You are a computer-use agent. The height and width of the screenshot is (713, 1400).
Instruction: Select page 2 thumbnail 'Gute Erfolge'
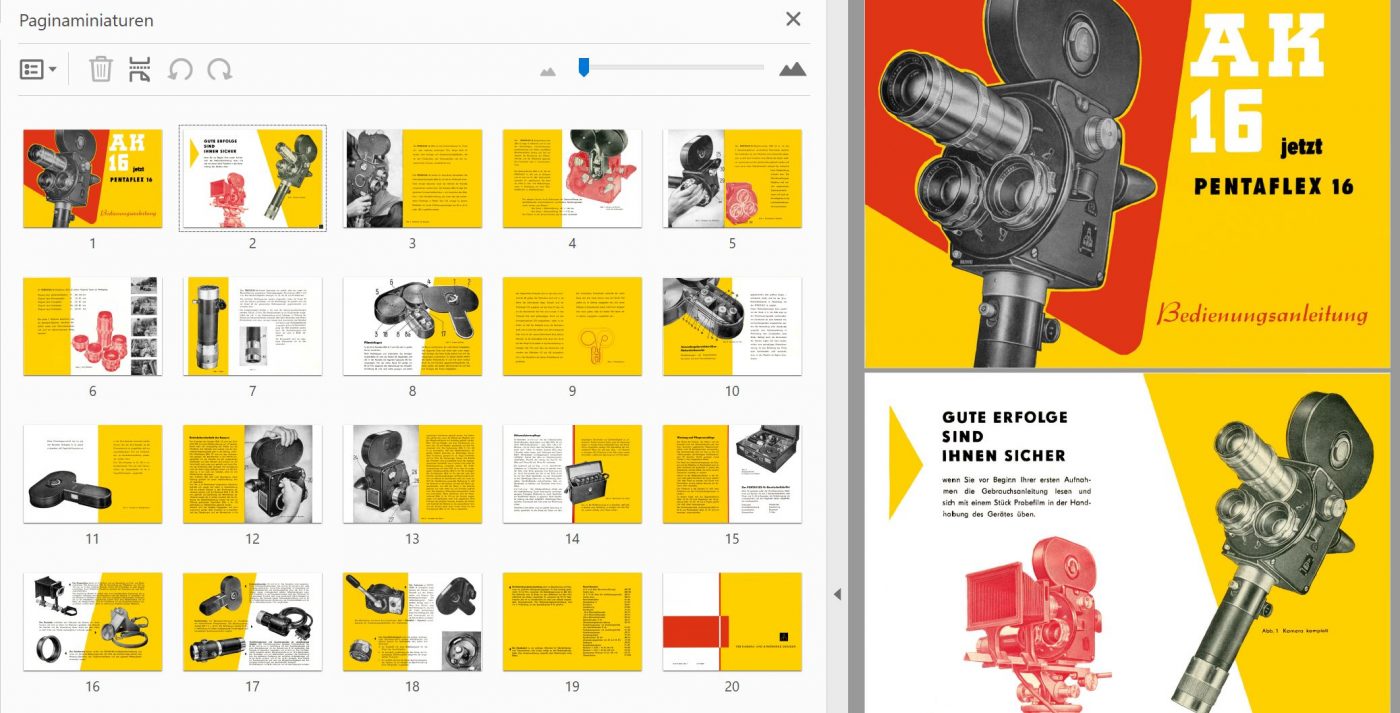(252, 178)
